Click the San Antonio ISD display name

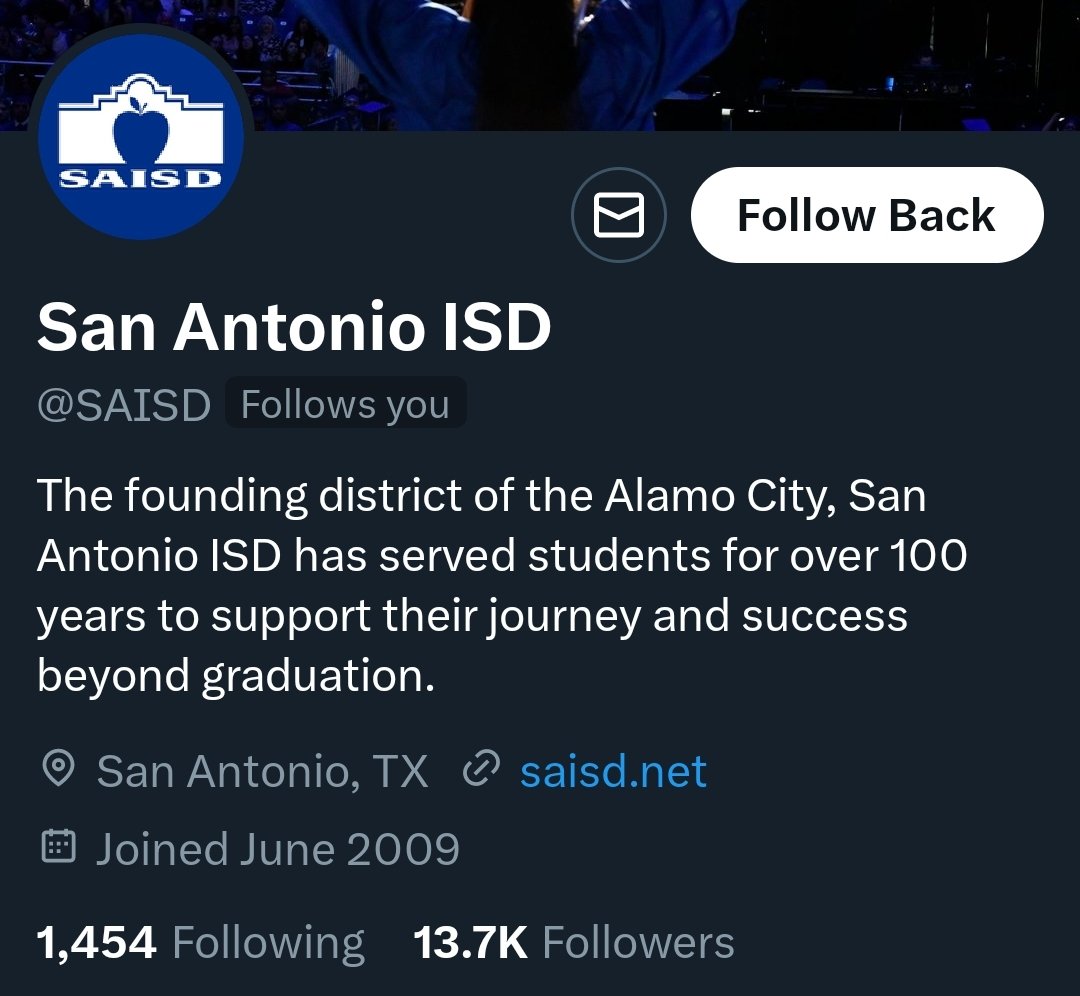click(x=294, y=326)
